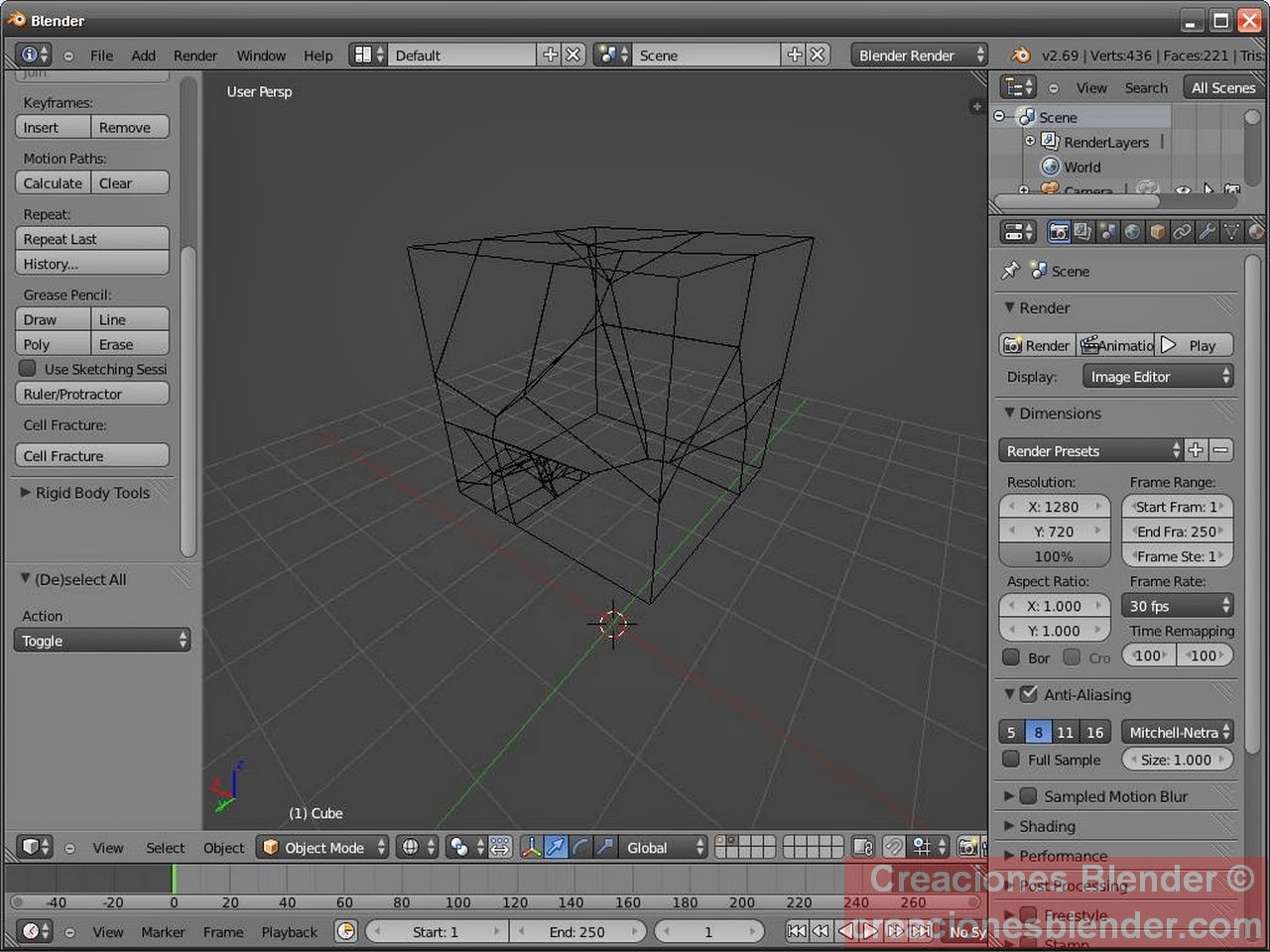Open the viewport shading icon menu

tap(412, 848)
